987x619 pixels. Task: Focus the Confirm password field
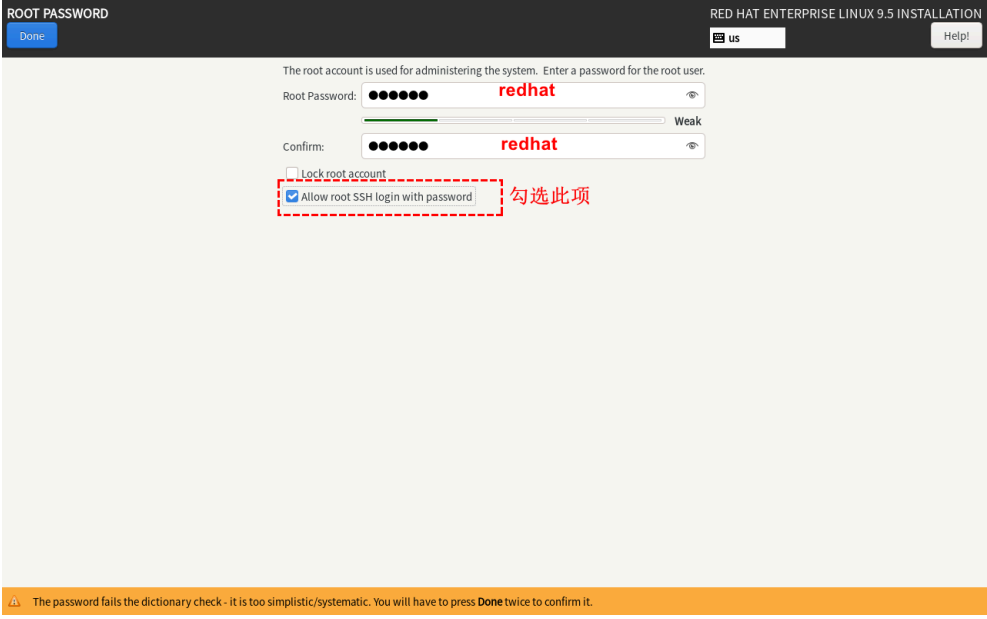coord(533,146)
